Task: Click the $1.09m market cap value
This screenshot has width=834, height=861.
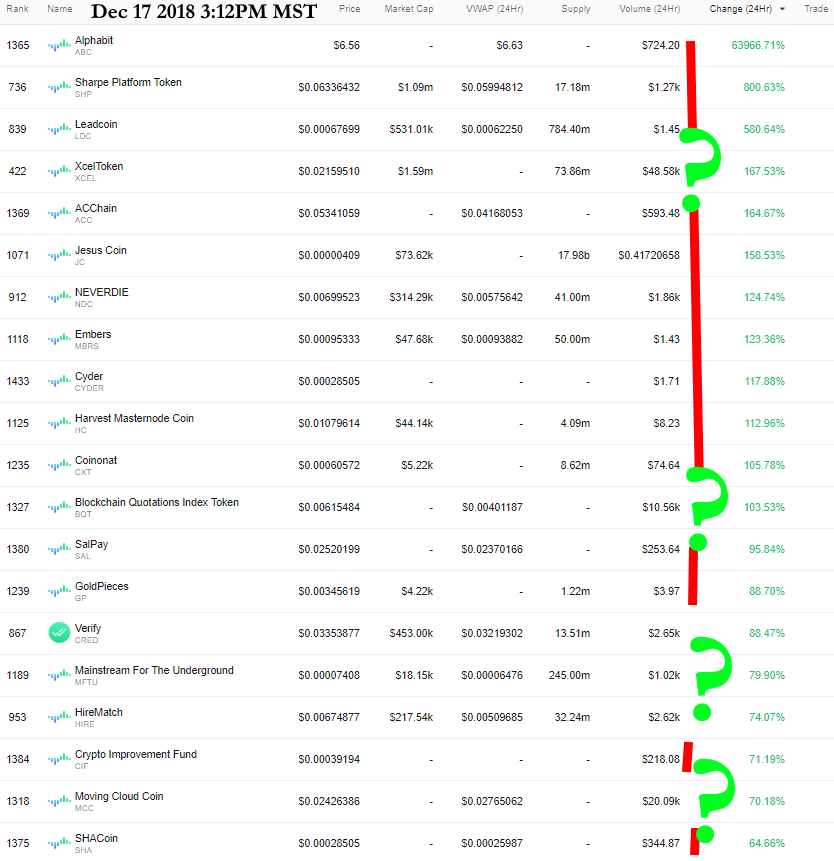Action: coord(415,87)
